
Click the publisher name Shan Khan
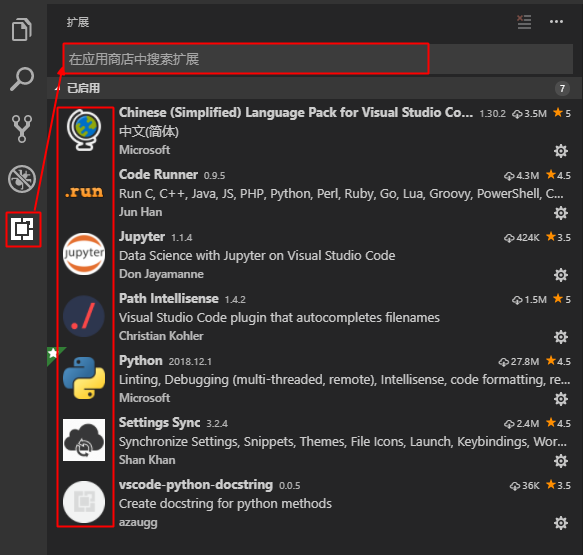147,460
